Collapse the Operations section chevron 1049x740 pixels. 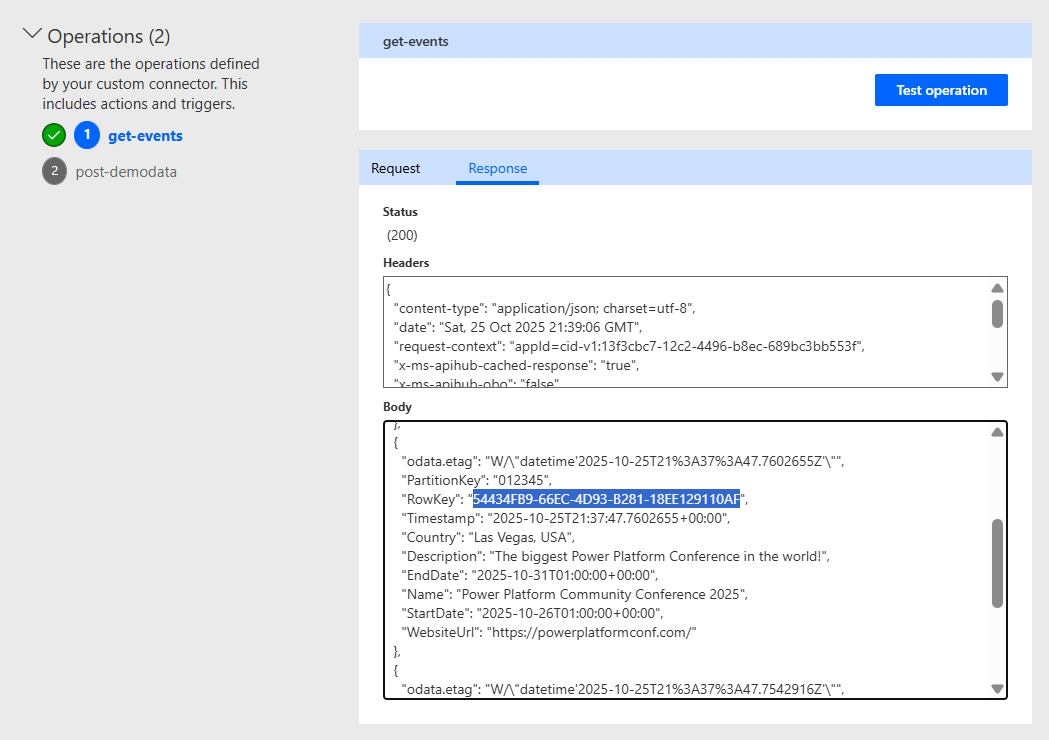tap(32, 35)
